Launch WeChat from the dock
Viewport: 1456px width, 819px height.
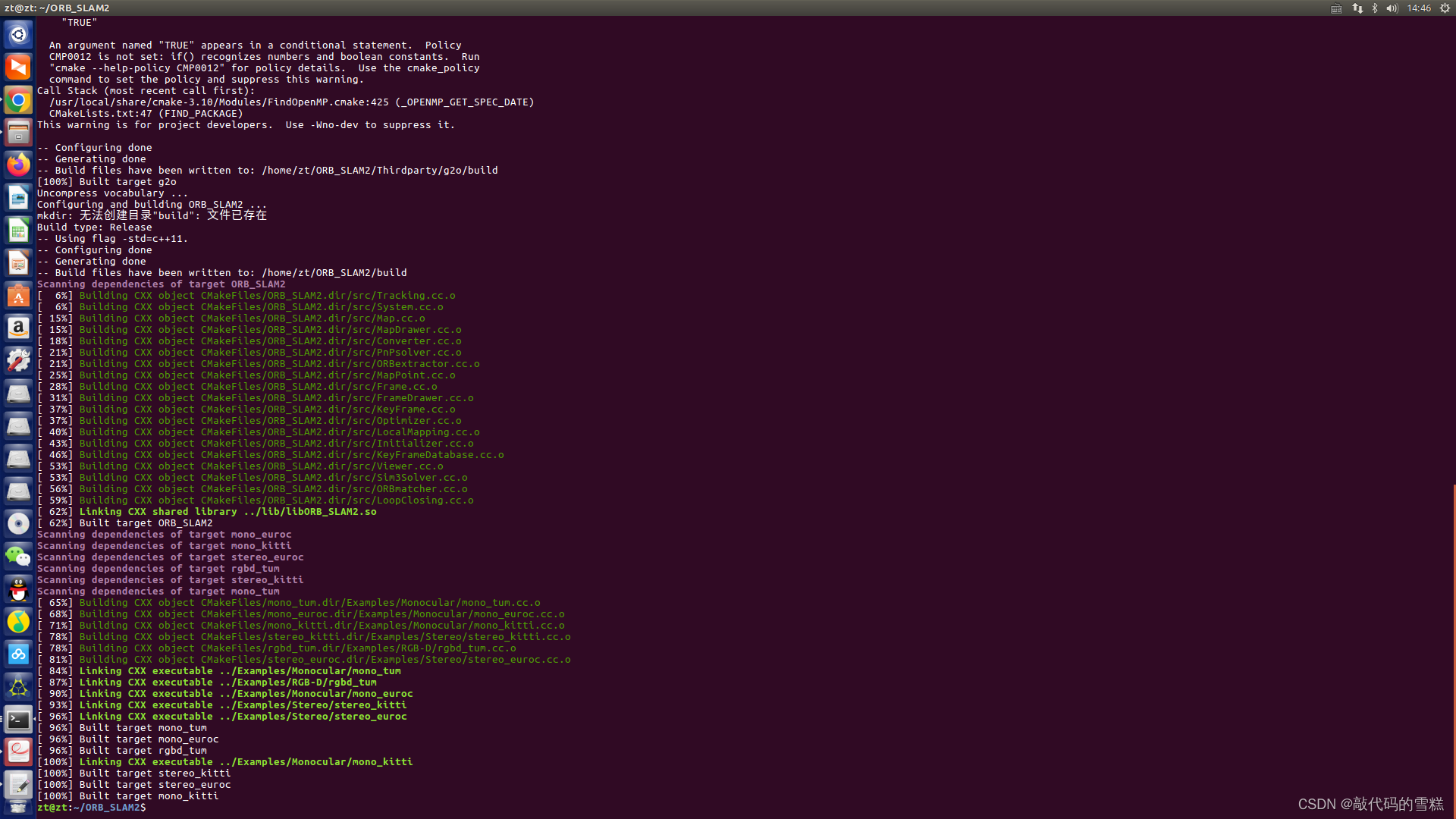coord(18,557)
